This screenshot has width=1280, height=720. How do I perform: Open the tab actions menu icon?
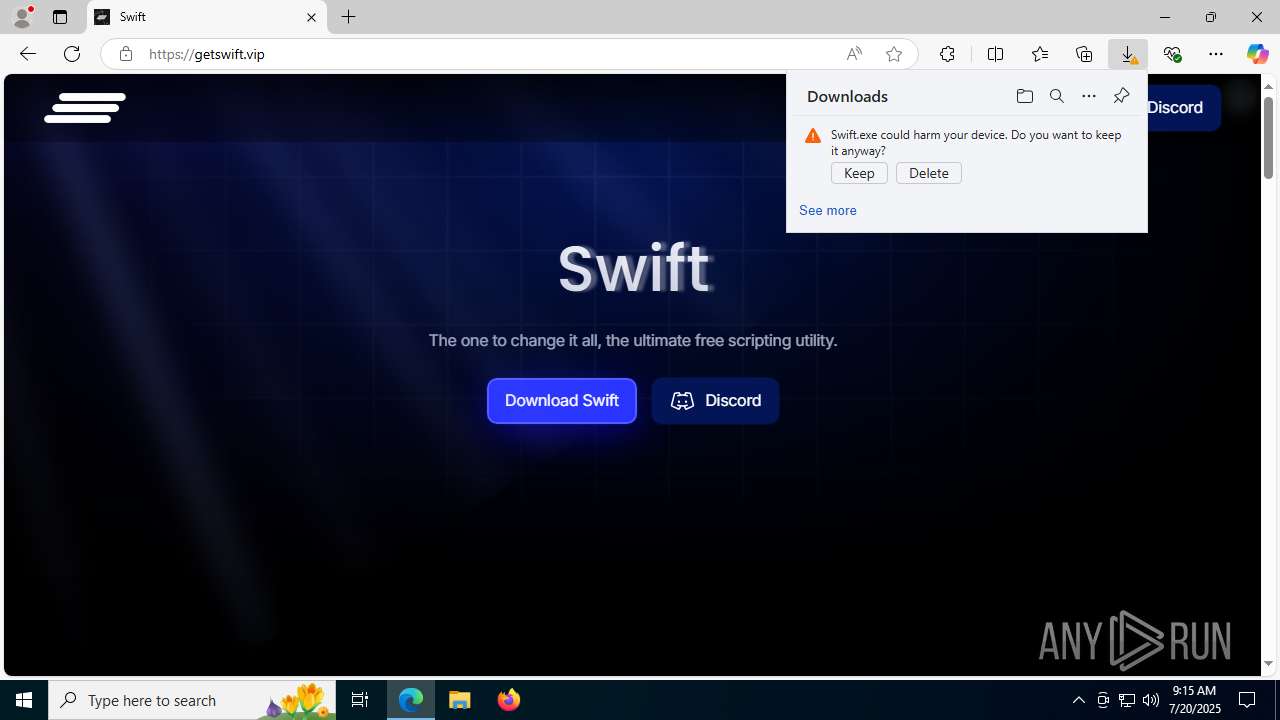(60, 17)
